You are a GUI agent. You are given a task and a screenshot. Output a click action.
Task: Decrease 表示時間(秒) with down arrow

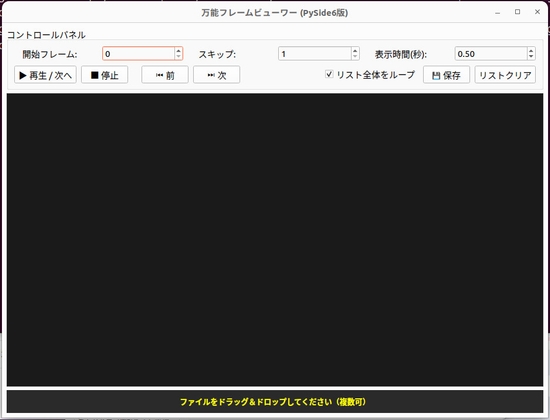click(x=531, y=56)
